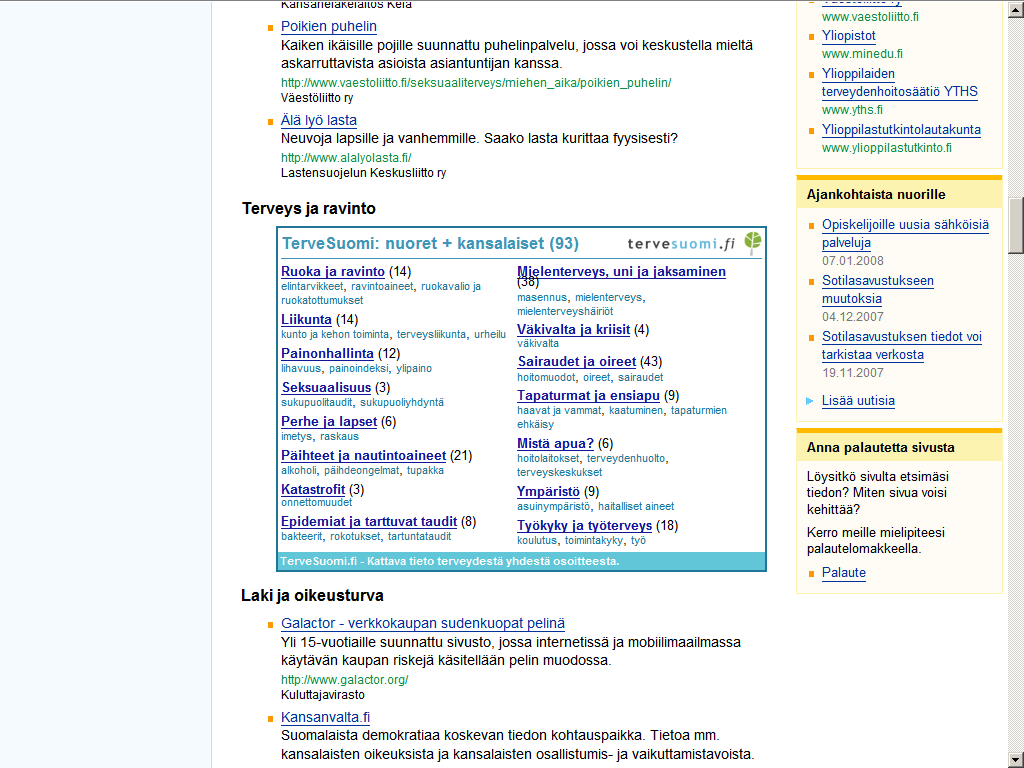
Task: Open the TerveSuomi: nuoret + kansalaiset heading
Action: pos(430,244)
